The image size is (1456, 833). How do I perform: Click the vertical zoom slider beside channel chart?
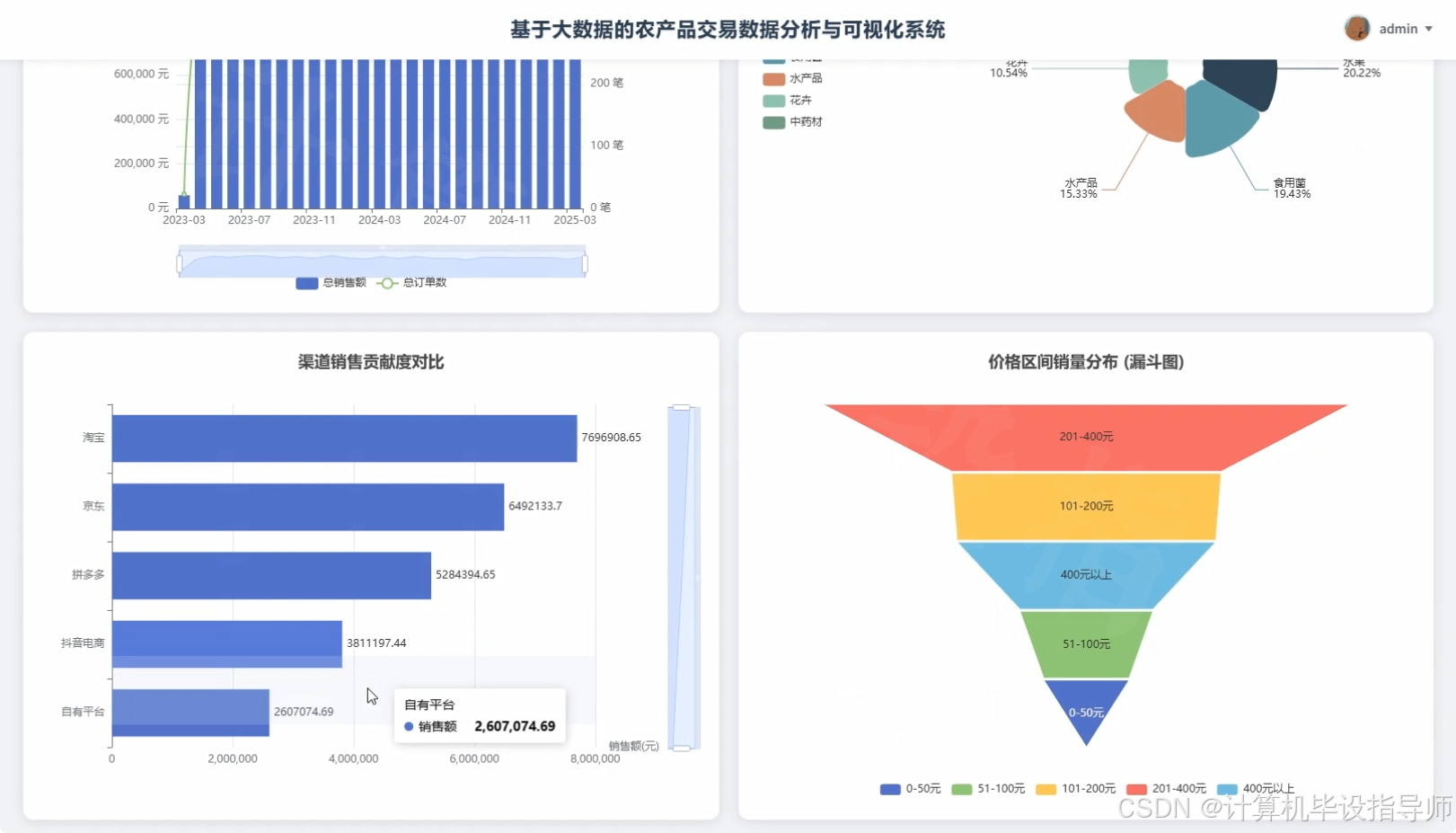coord(683,577)
